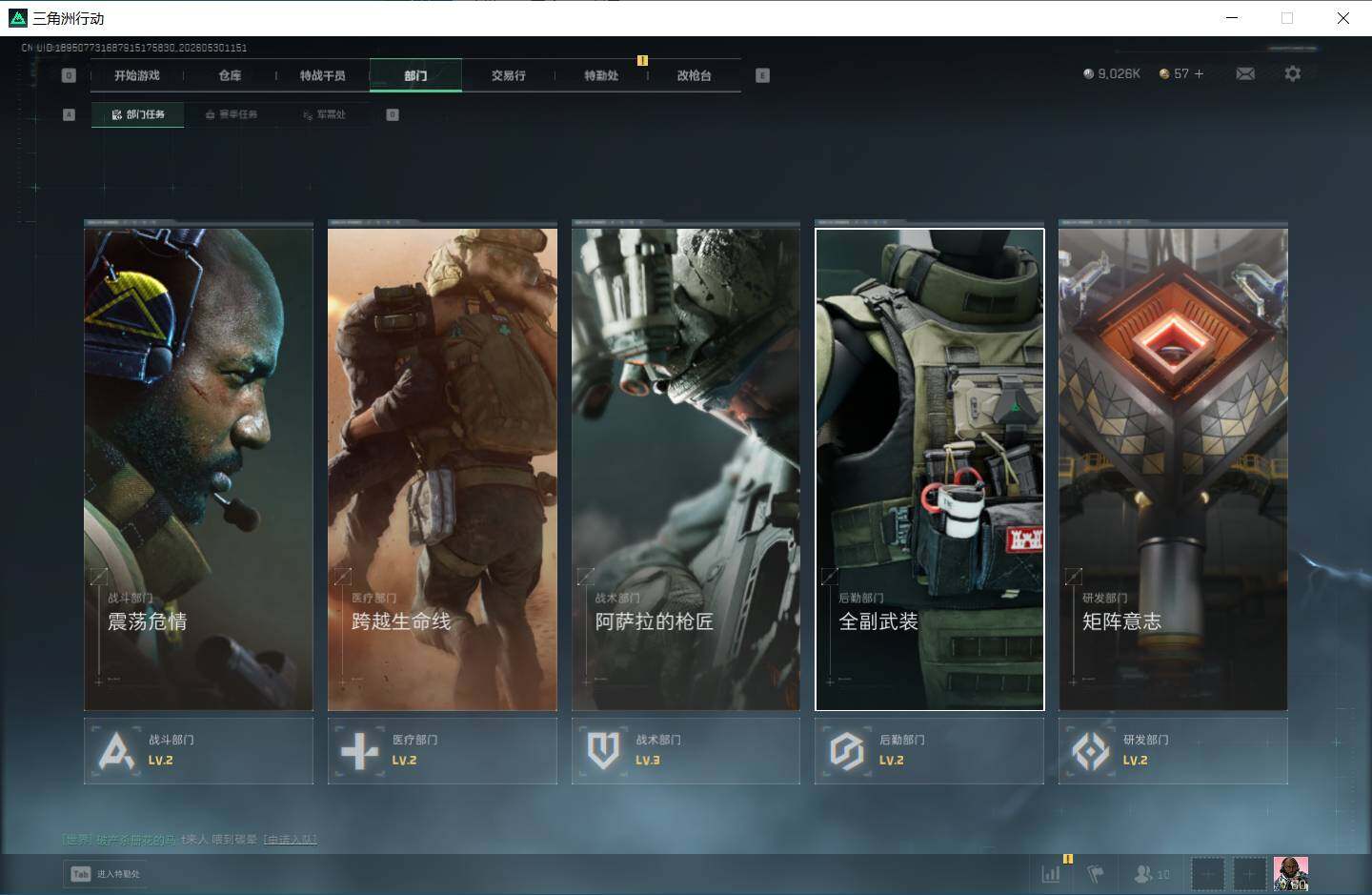
Task: Click the 战术部门 LV.3 level panel
Action: [x=686, y=751]
